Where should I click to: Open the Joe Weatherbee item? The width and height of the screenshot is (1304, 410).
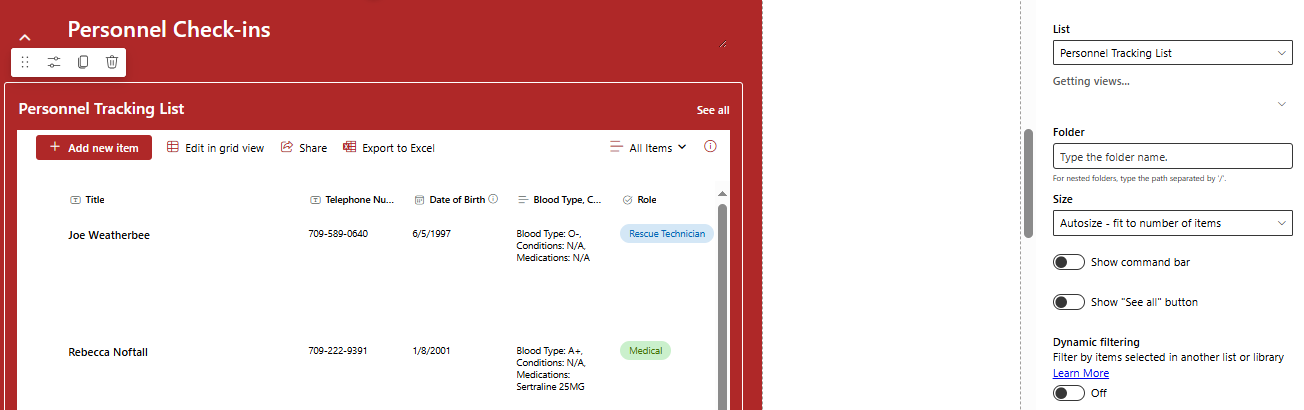coord(109,235)
